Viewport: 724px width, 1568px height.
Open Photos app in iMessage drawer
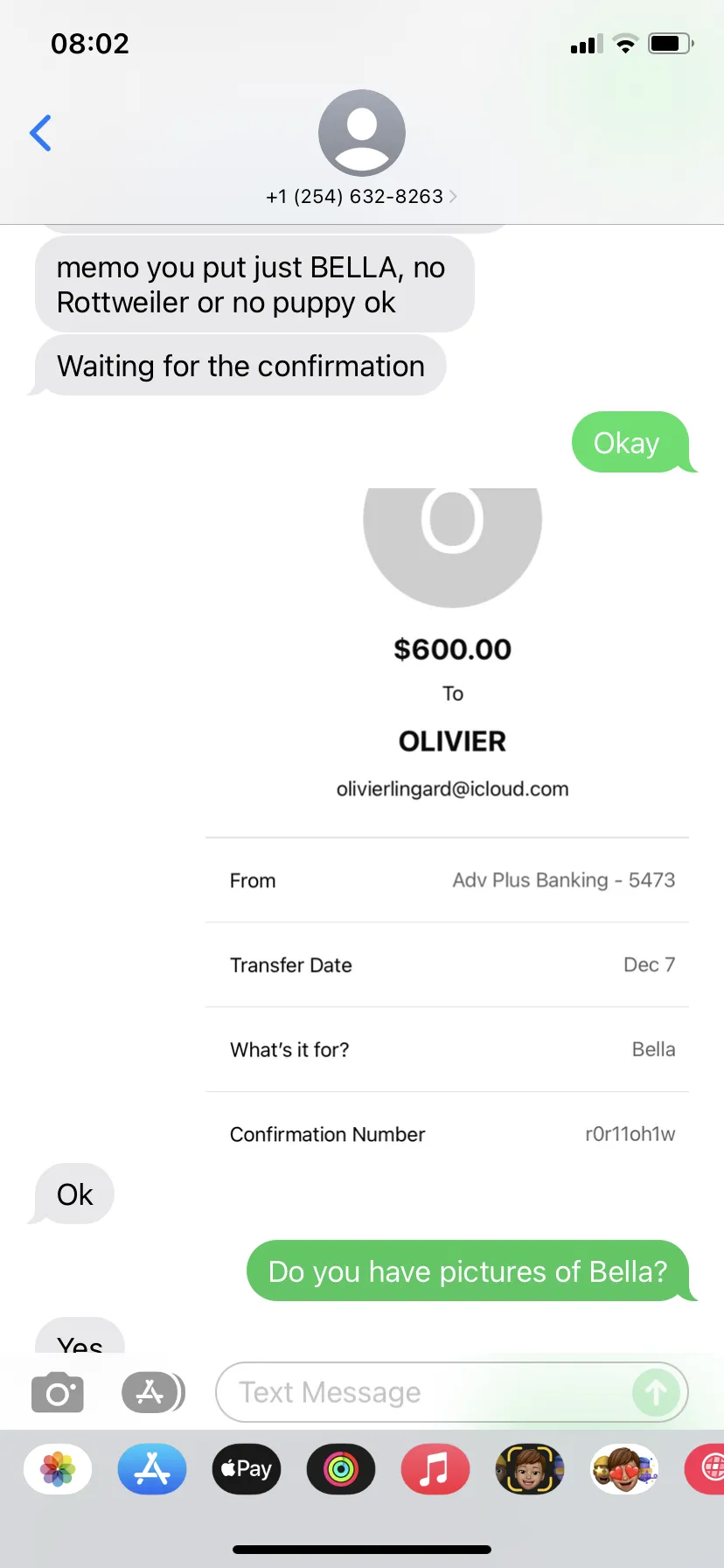(x=58, y=1469)
